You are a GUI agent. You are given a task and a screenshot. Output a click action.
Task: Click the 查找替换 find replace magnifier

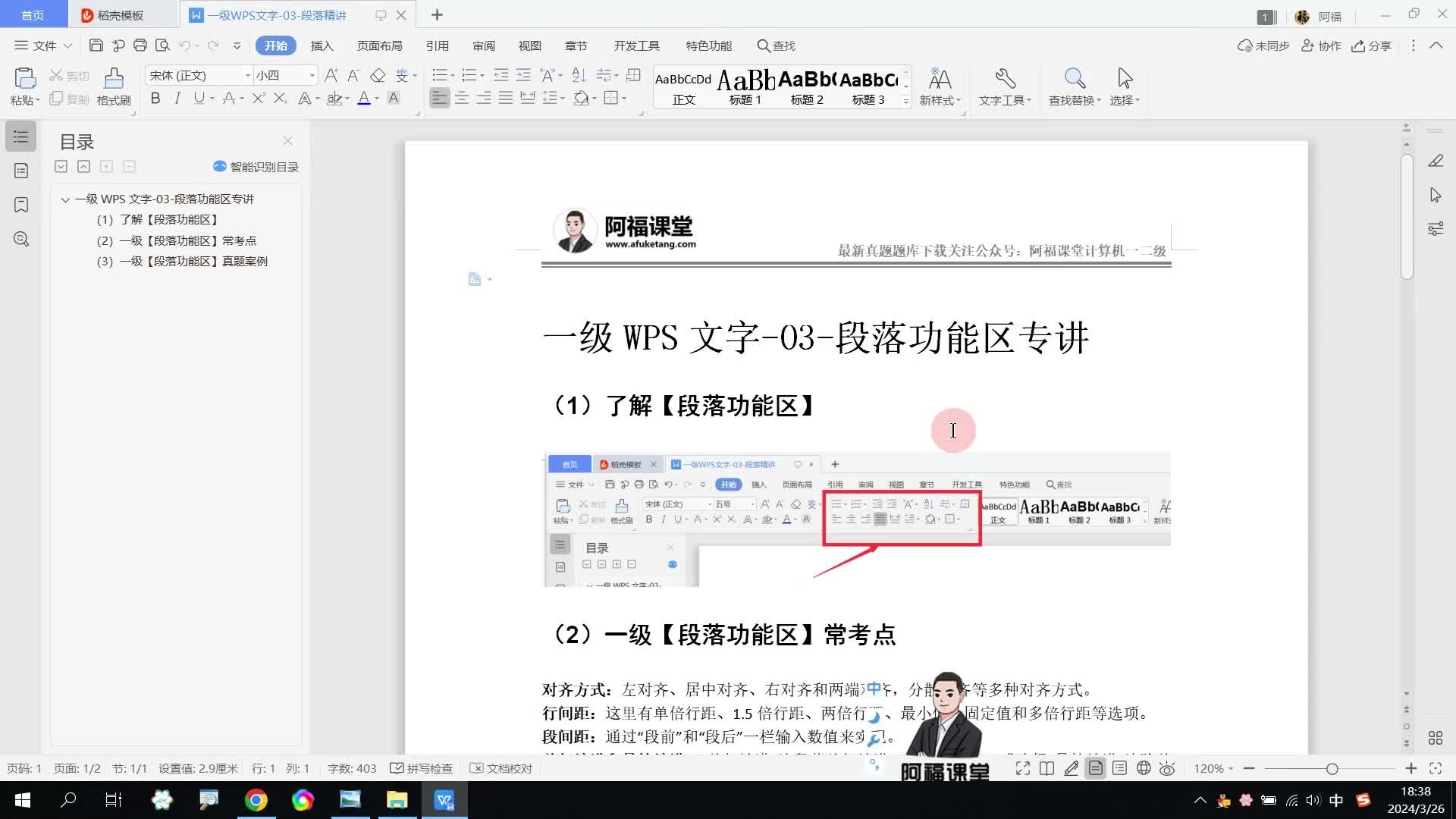[1074, 79]
